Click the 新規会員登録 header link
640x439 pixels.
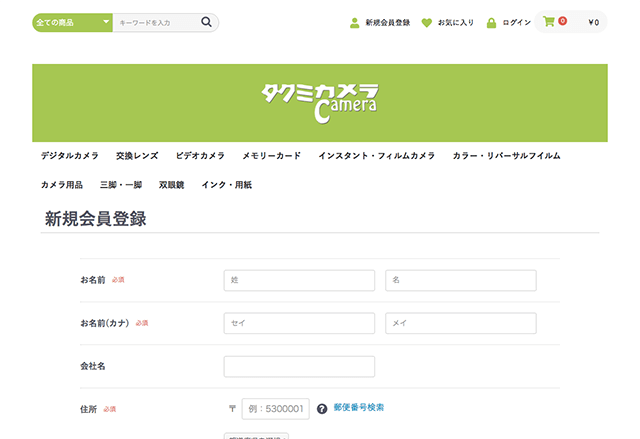387,23
